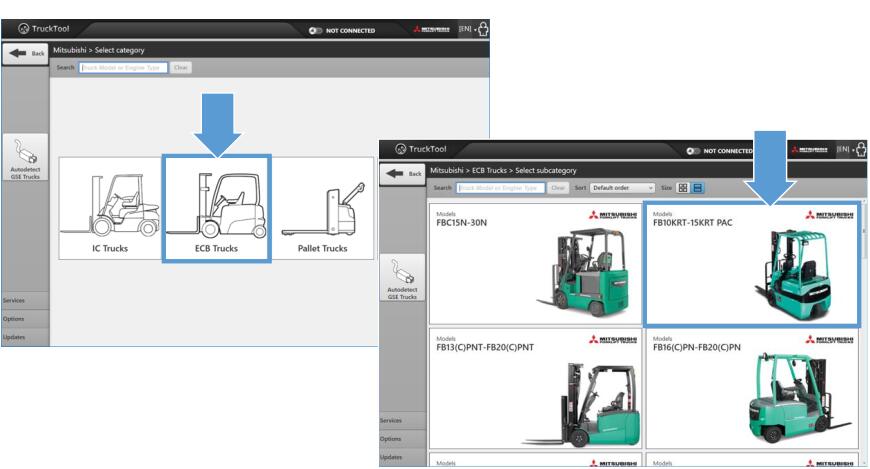Select the FBC15N-30N model card

pyautogui.click(x=535, y=264)
